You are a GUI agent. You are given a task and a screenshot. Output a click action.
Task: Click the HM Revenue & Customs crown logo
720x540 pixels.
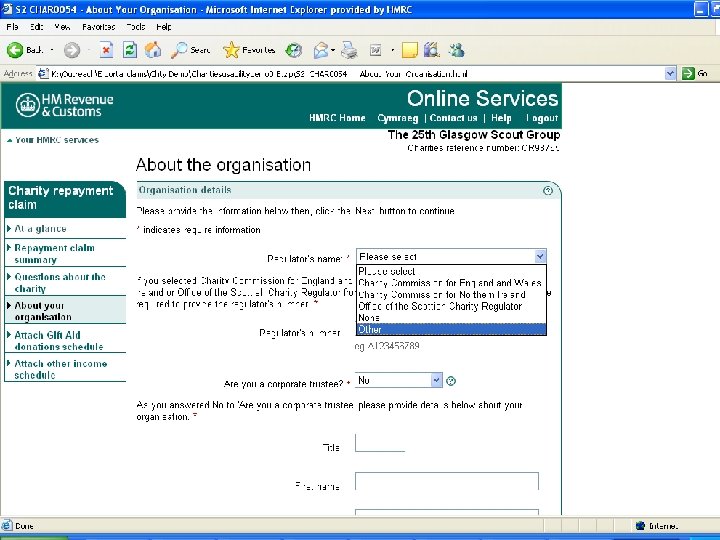click(x=28, y=105)
